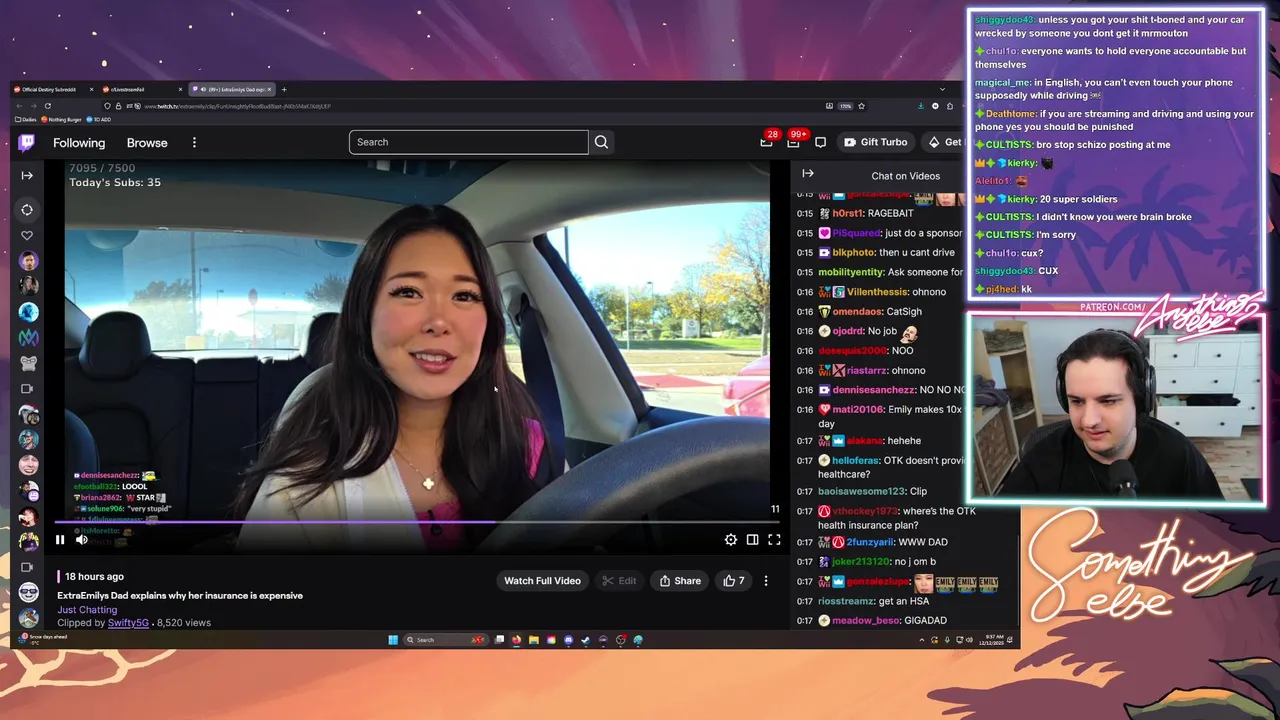The width and height of the screenshot is (1280, 720).
Task: Enter fullscreen on the video player
Action: (774, 540)
